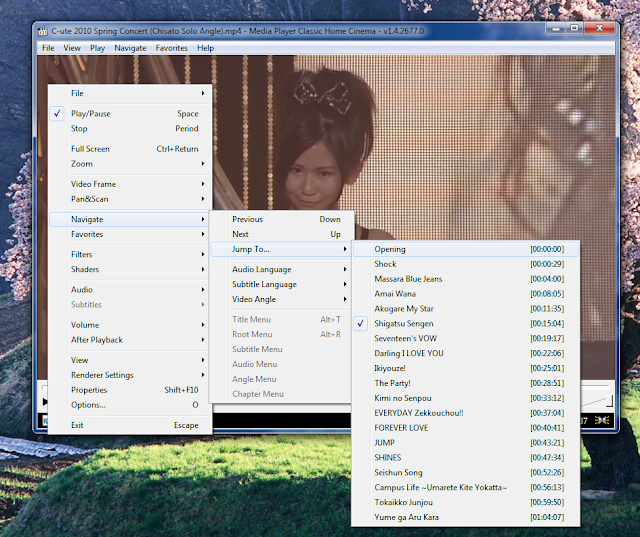Jump to Kimi no Senpou chapter

tap(466, 398)
